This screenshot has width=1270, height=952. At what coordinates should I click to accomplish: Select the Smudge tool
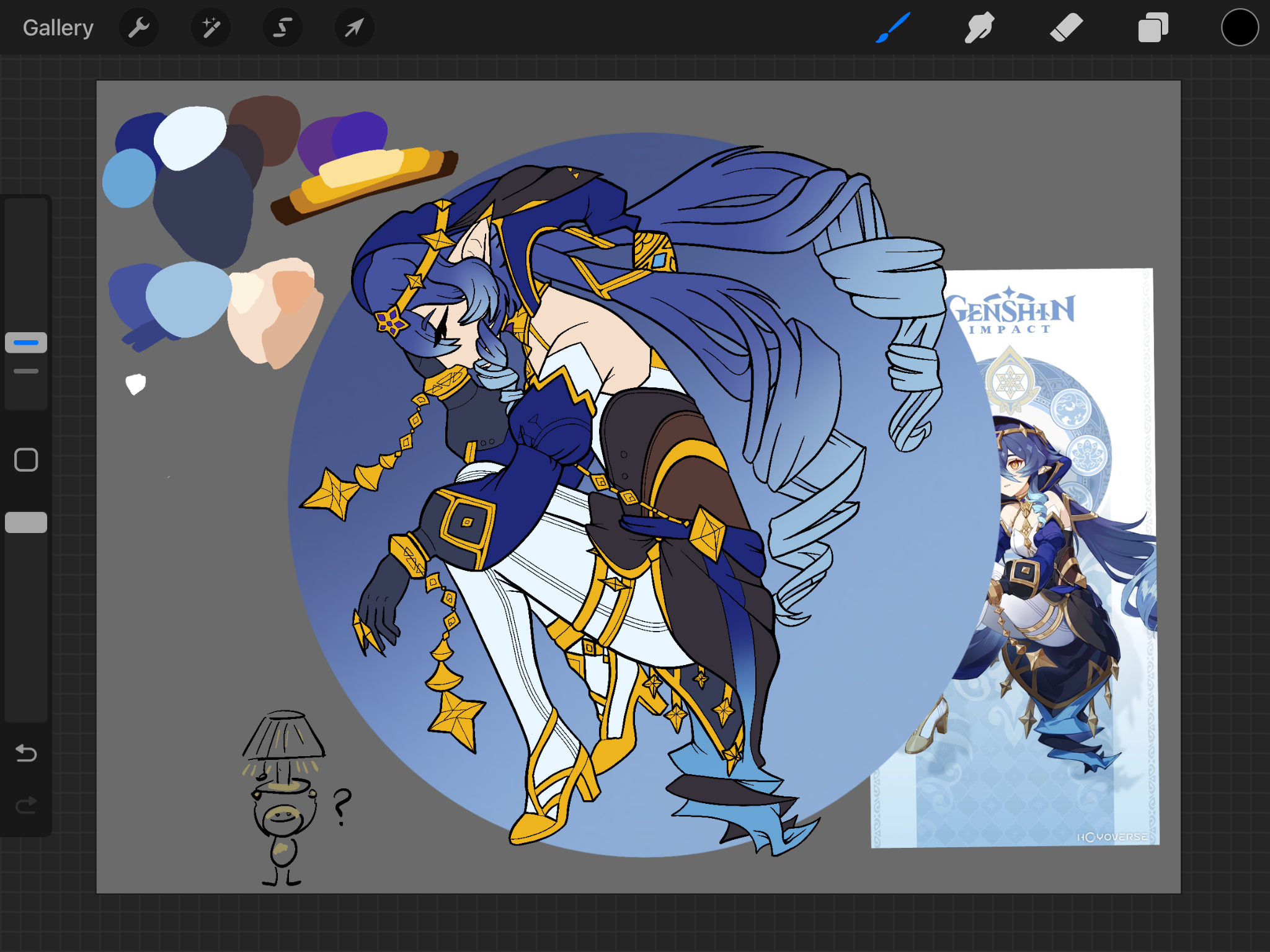coord(980,28)
